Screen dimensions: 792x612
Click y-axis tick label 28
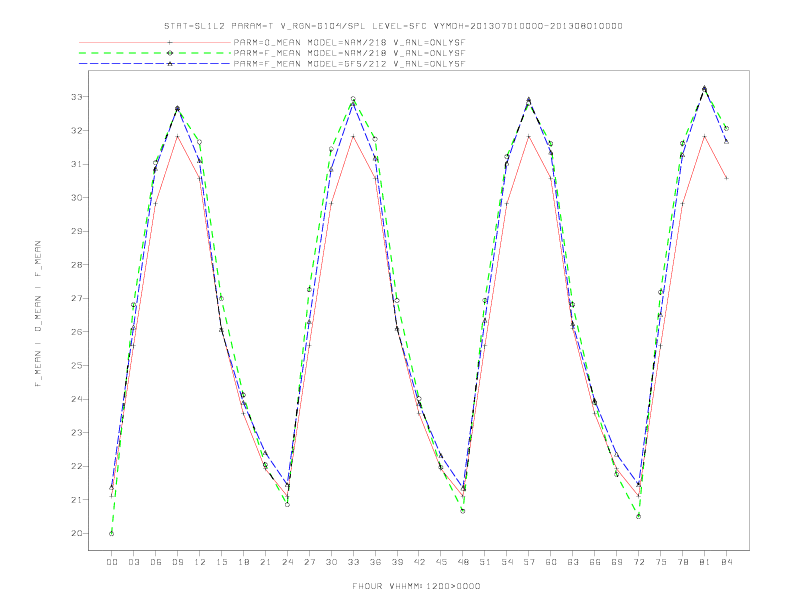[x=77, y=265]
